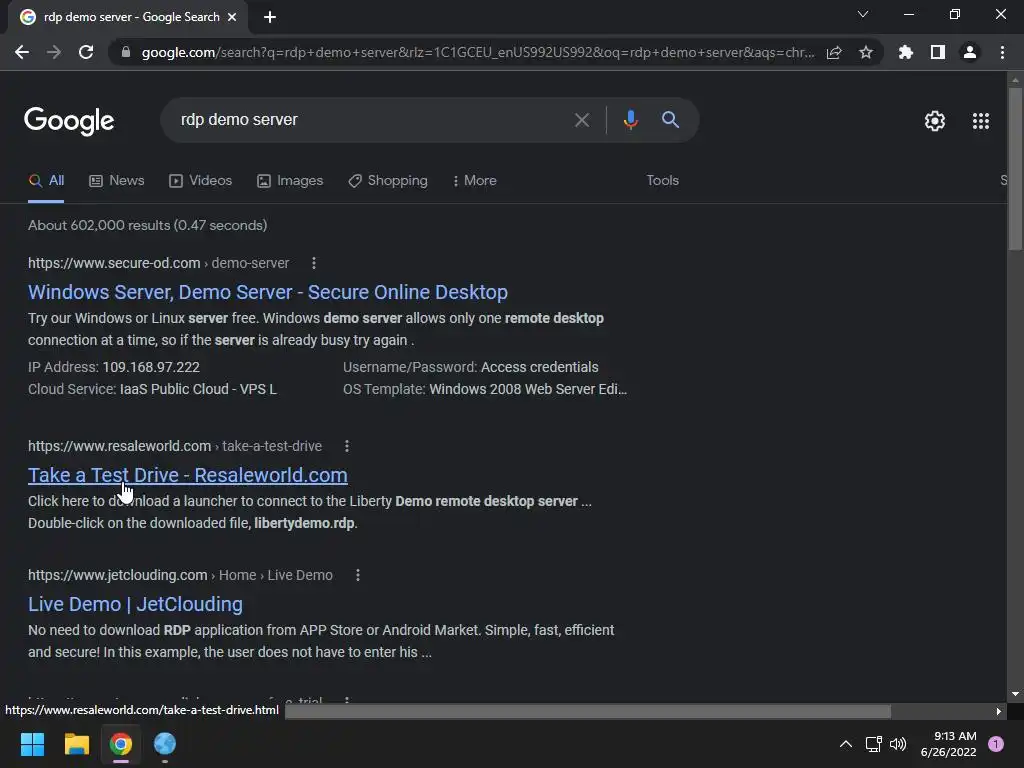This screenshot has width=1024, height=768.
Task: Switch to the Shopping tab
Action: pos(388,181)
